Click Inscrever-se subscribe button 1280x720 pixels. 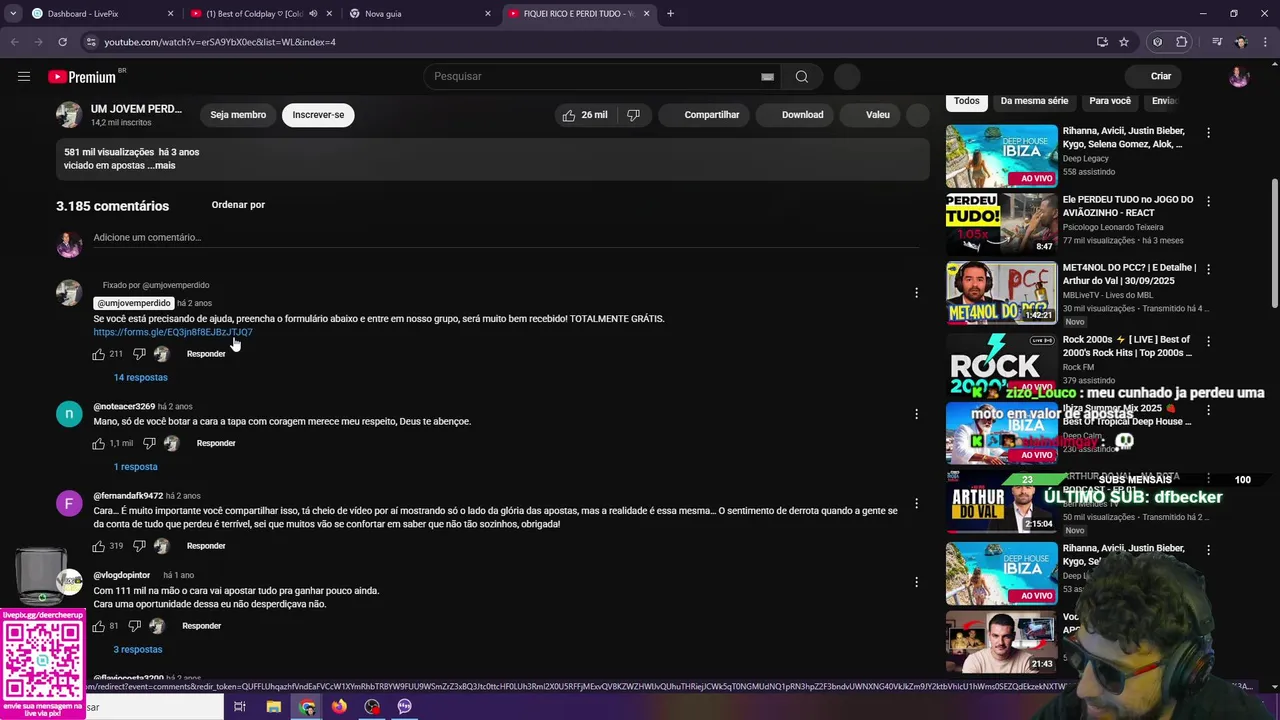coord(318,115)
